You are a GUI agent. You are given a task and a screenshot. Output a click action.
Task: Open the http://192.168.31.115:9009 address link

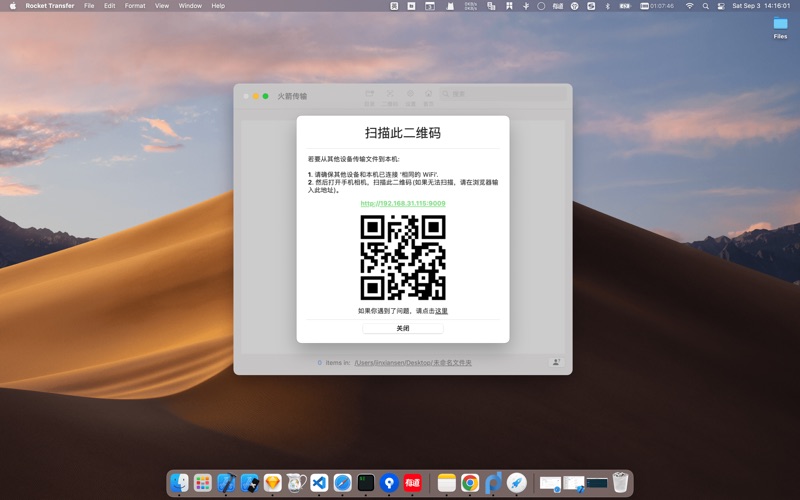pyautogui.click(x=403, y=203)
